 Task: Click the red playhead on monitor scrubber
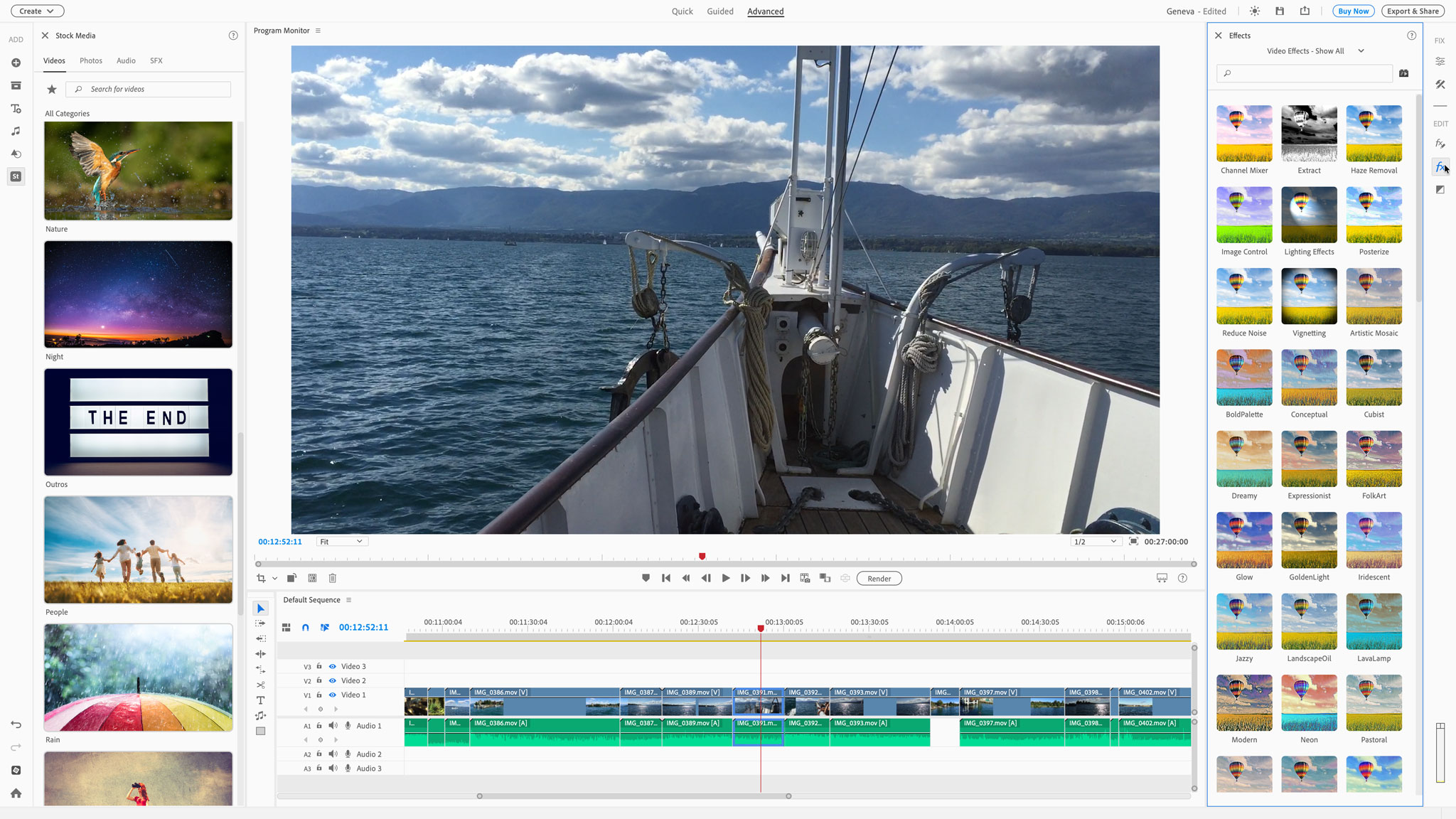(702, 557)
